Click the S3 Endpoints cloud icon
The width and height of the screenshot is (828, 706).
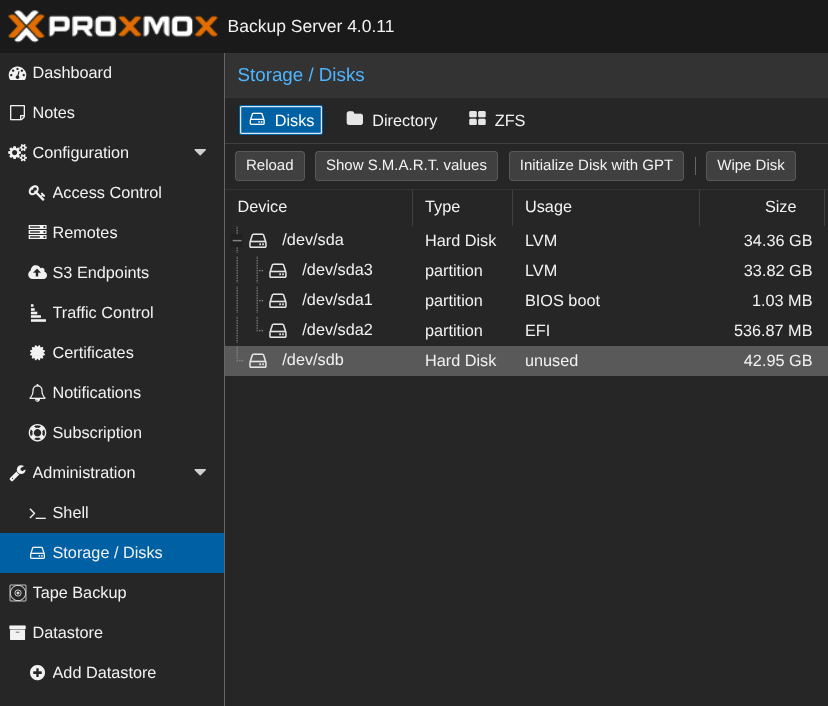tap(37, 273)
